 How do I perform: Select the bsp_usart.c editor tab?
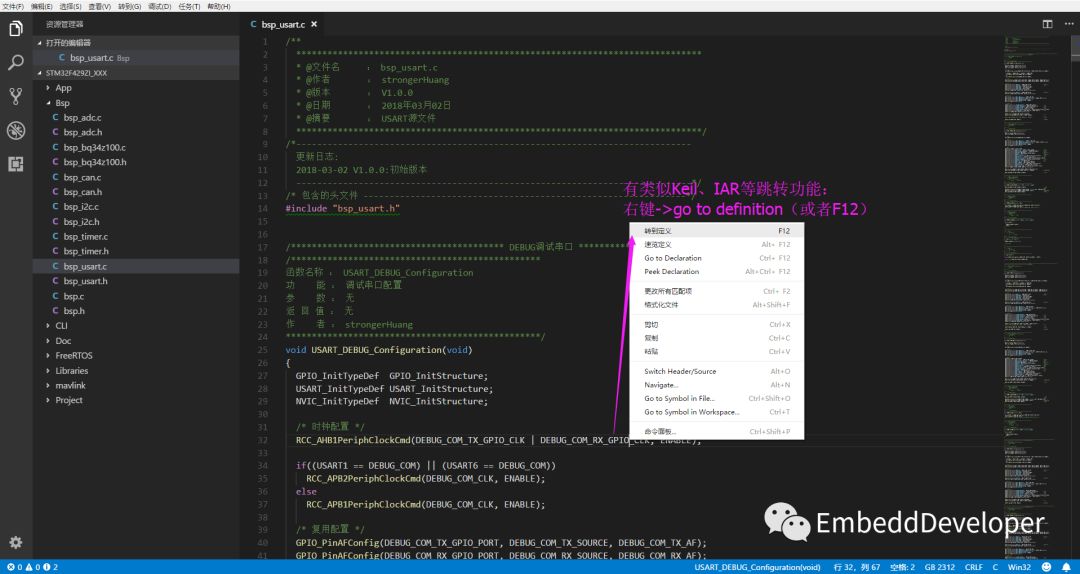[282, 24]
